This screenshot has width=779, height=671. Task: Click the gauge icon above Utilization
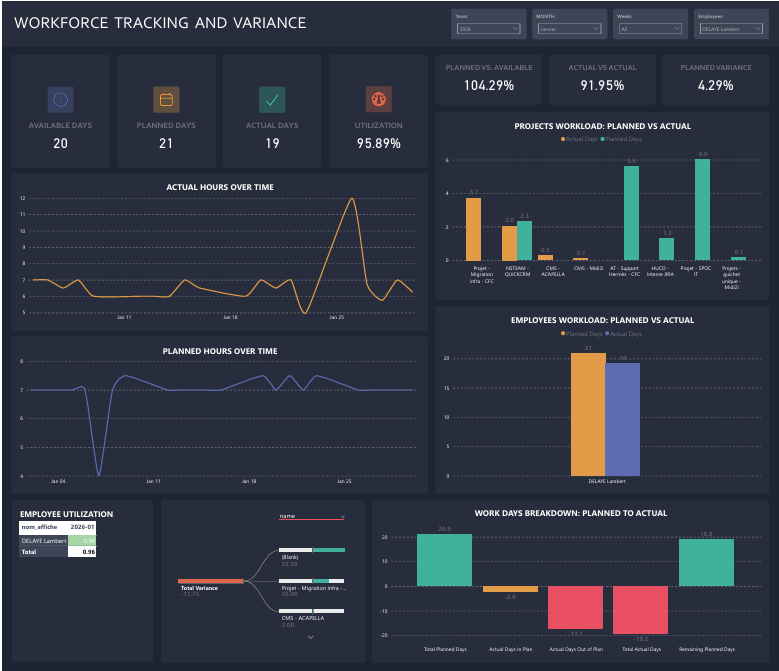click(379, 99)
